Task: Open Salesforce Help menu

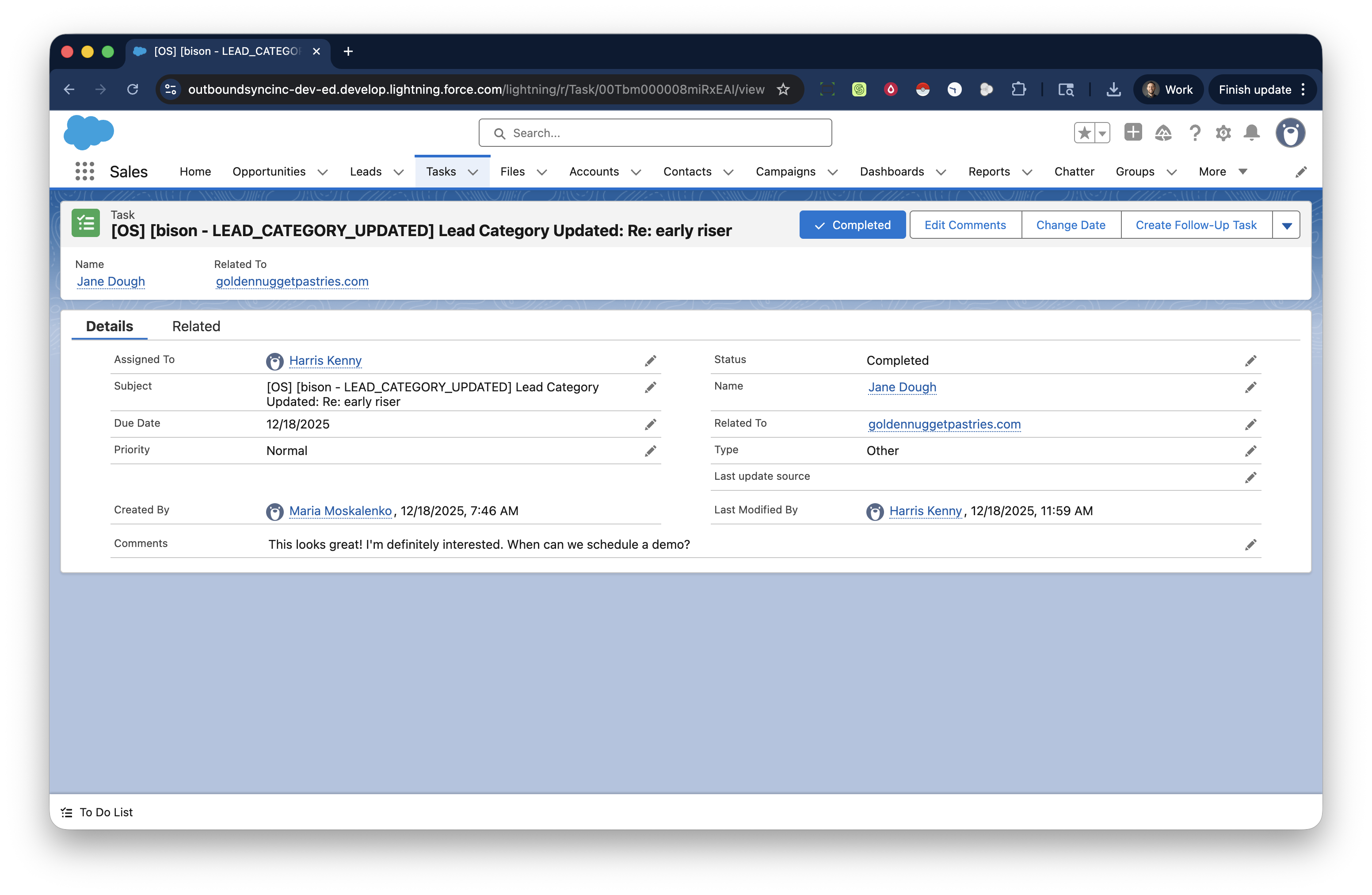Action: 1194,133
